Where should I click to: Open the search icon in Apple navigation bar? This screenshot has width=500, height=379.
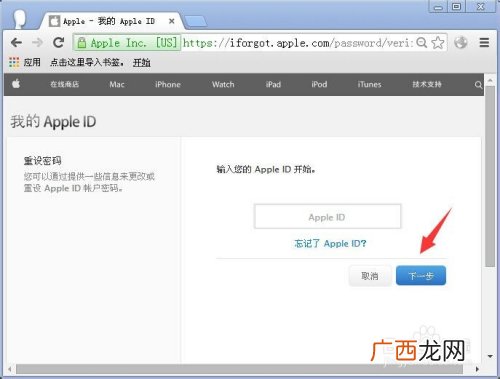[478, 85]
